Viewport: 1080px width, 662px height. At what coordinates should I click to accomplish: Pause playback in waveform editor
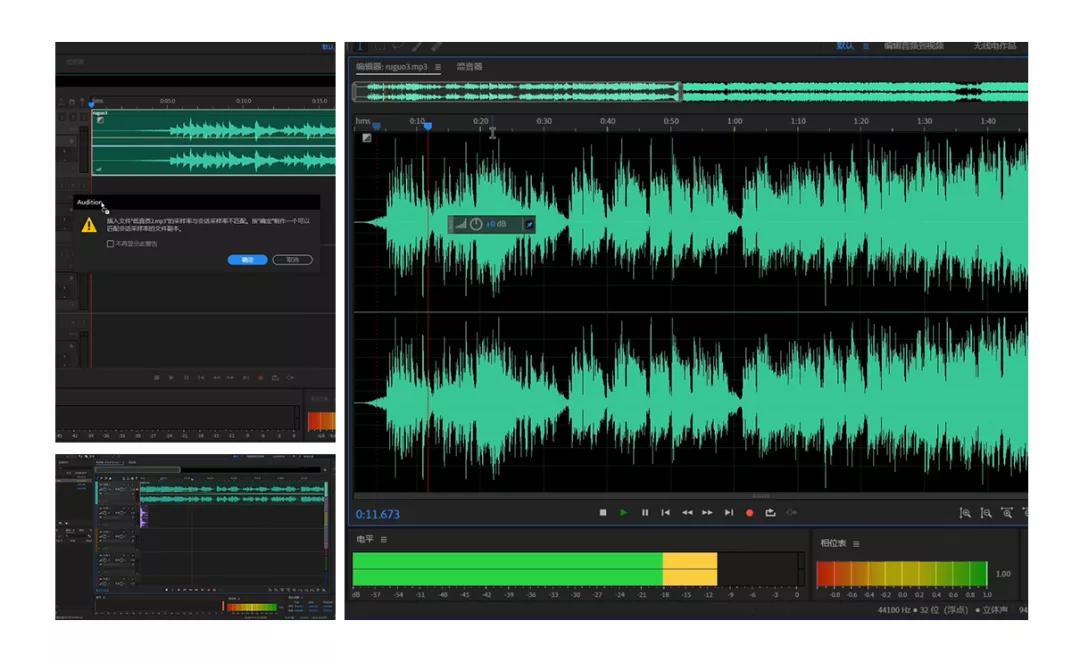click(x=645, y=513)
